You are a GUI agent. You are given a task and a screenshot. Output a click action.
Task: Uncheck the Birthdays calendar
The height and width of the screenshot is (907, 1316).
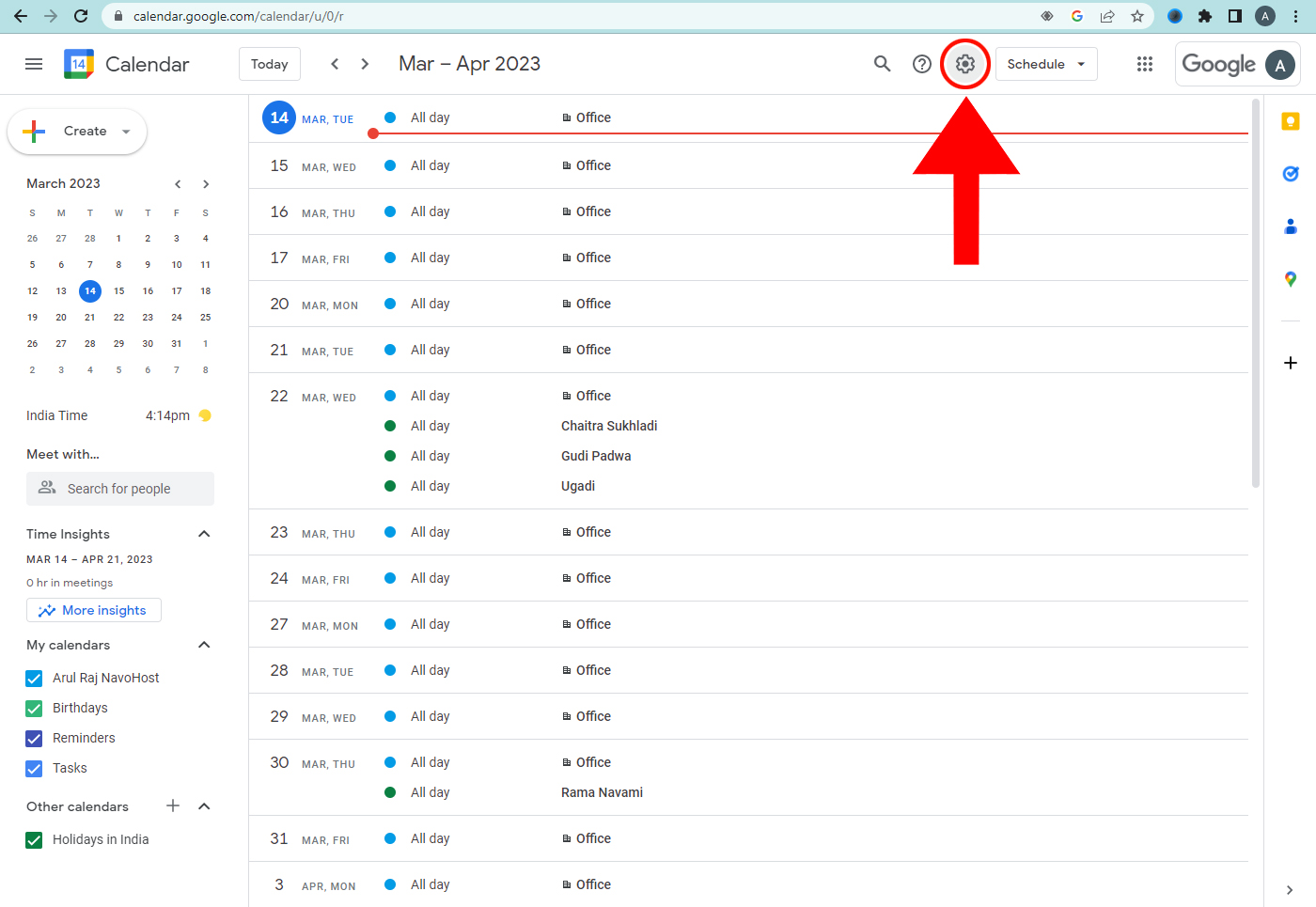35,709
